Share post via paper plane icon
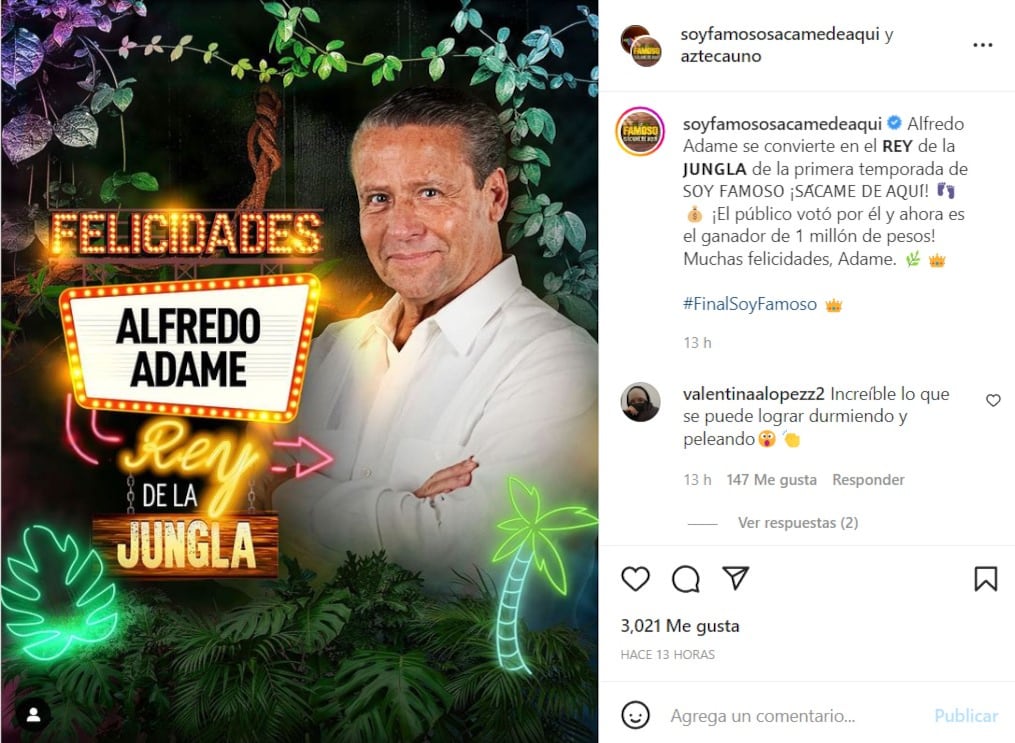 click(x=735, y=577)
